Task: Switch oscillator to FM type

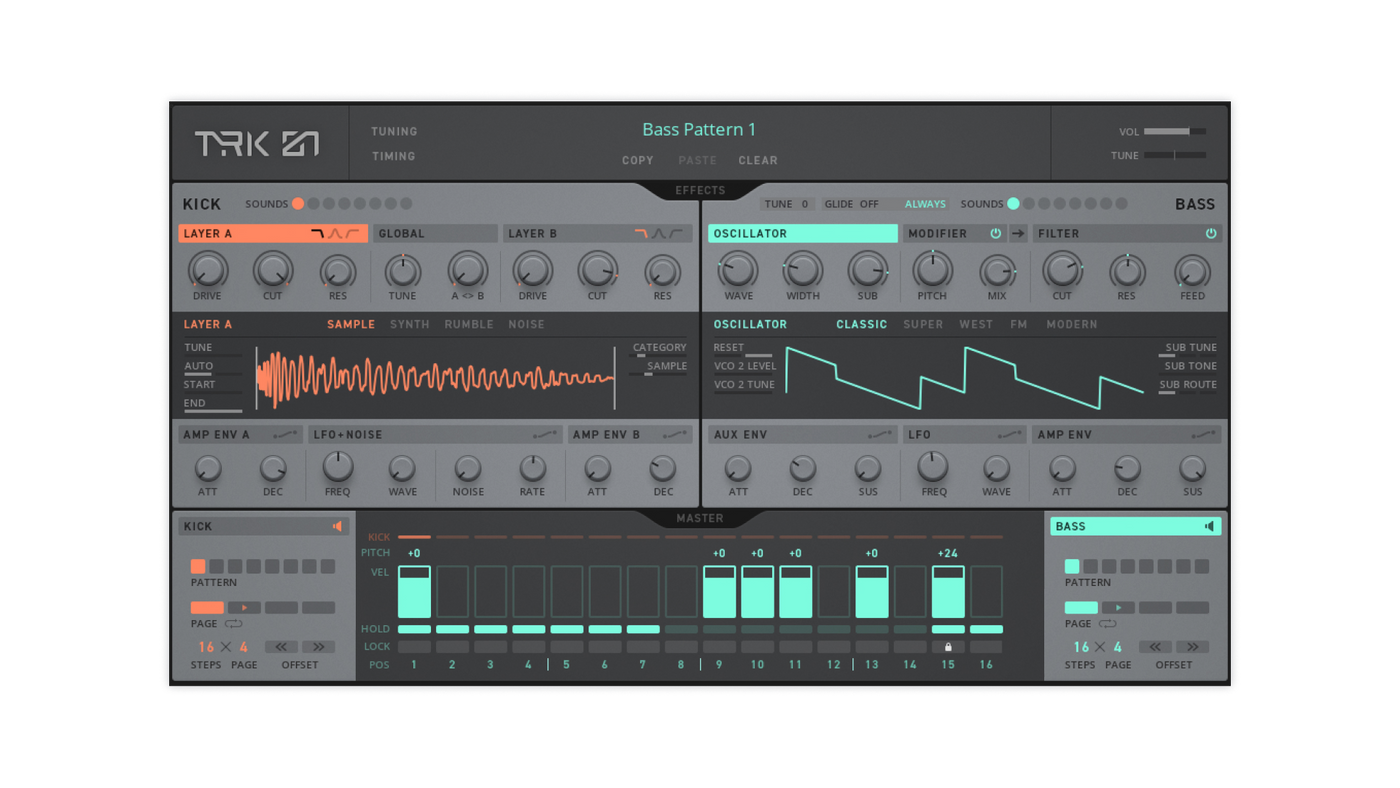Action: 1019,324
